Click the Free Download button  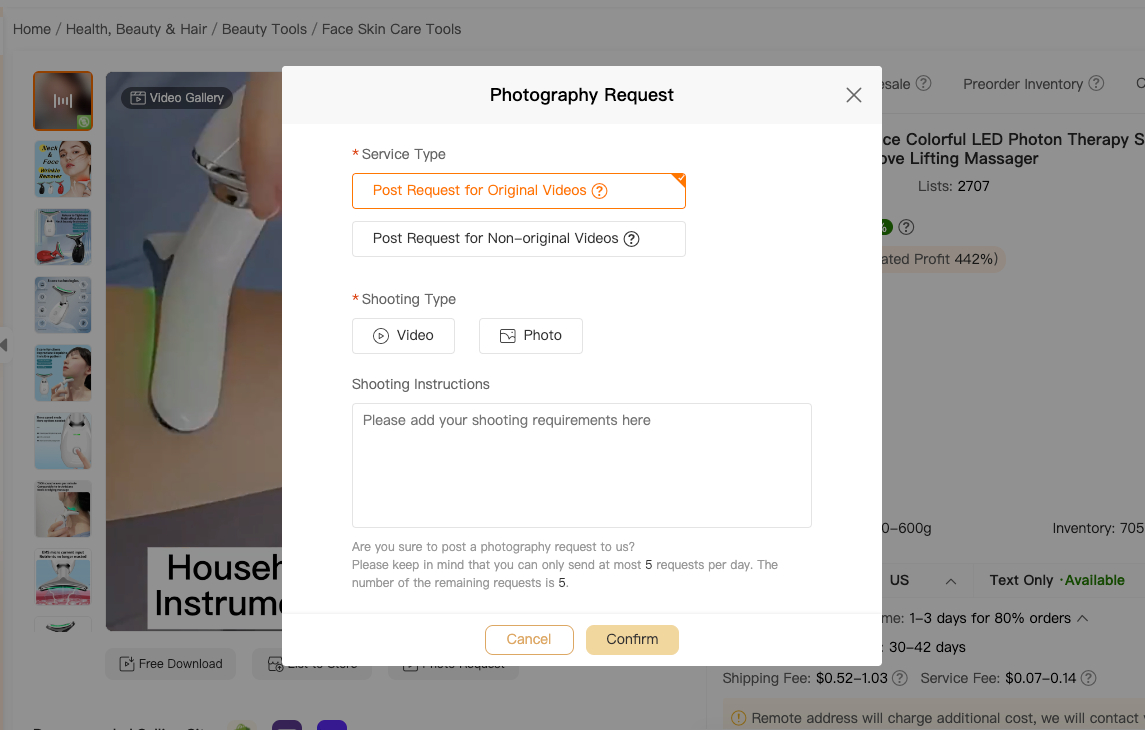click(x=170, y=664)
